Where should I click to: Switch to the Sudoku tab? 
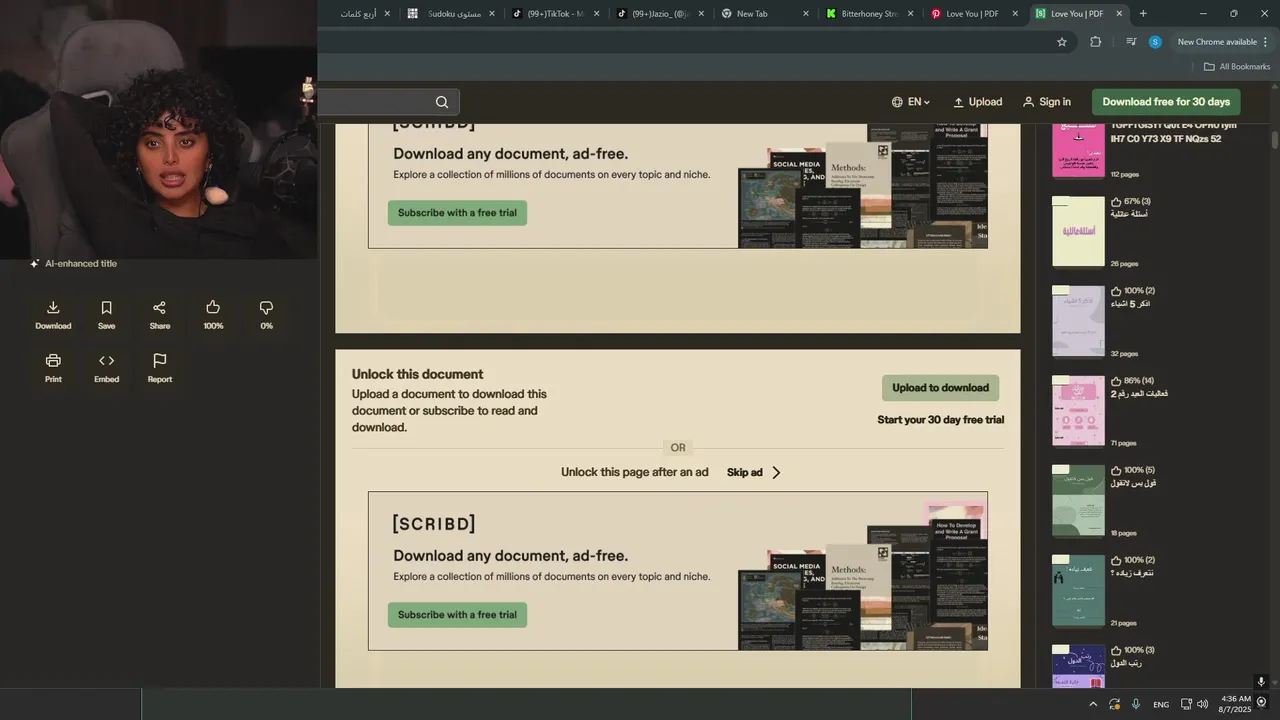click(x=453, y=14)
